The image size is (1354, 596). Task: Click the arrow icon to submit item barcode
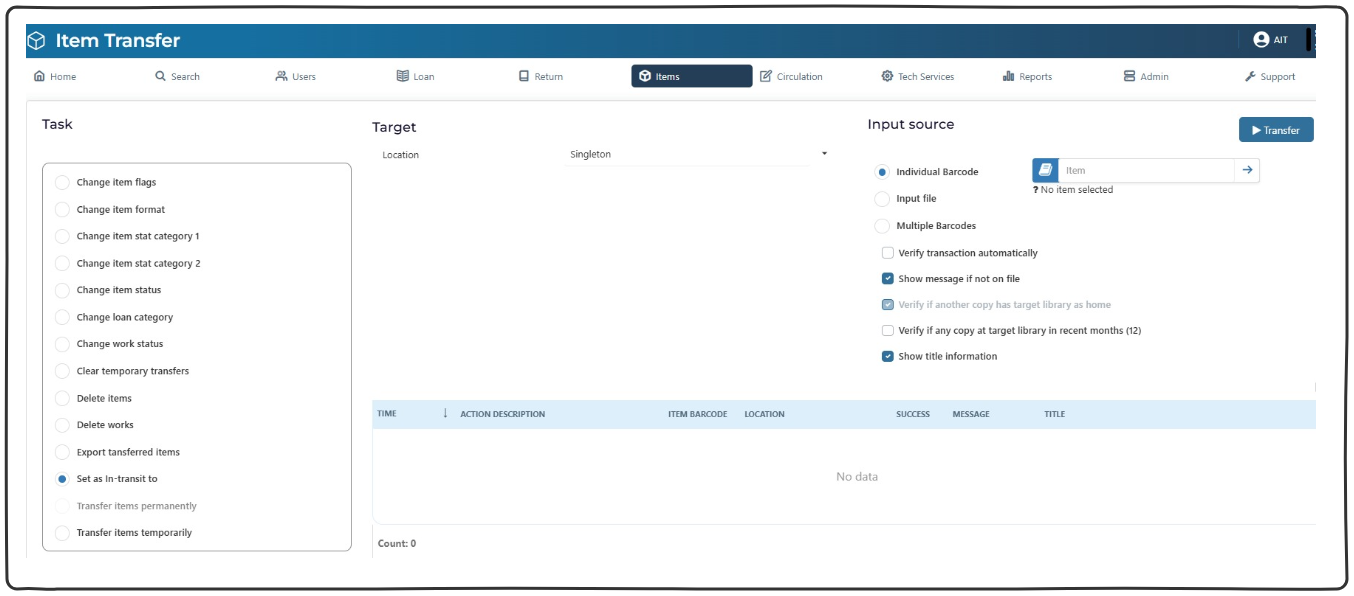1247,171
